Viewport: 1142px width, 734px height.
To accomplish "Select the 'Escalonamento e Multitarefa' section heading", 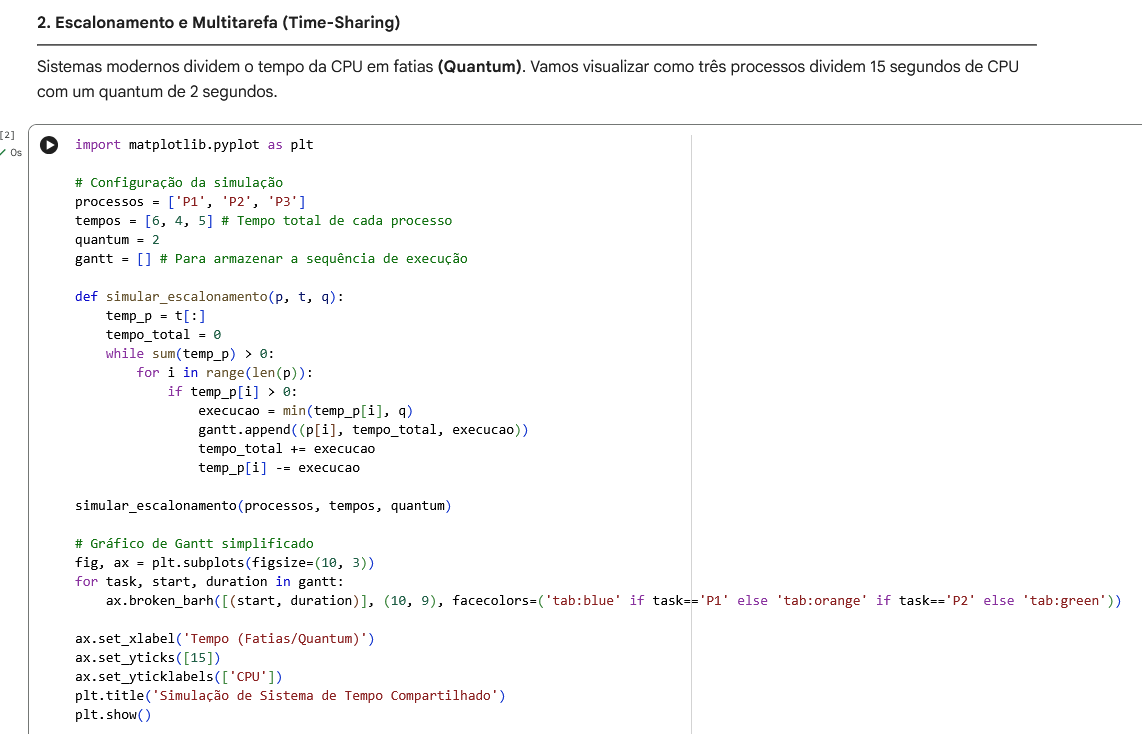I will (218, 23).
